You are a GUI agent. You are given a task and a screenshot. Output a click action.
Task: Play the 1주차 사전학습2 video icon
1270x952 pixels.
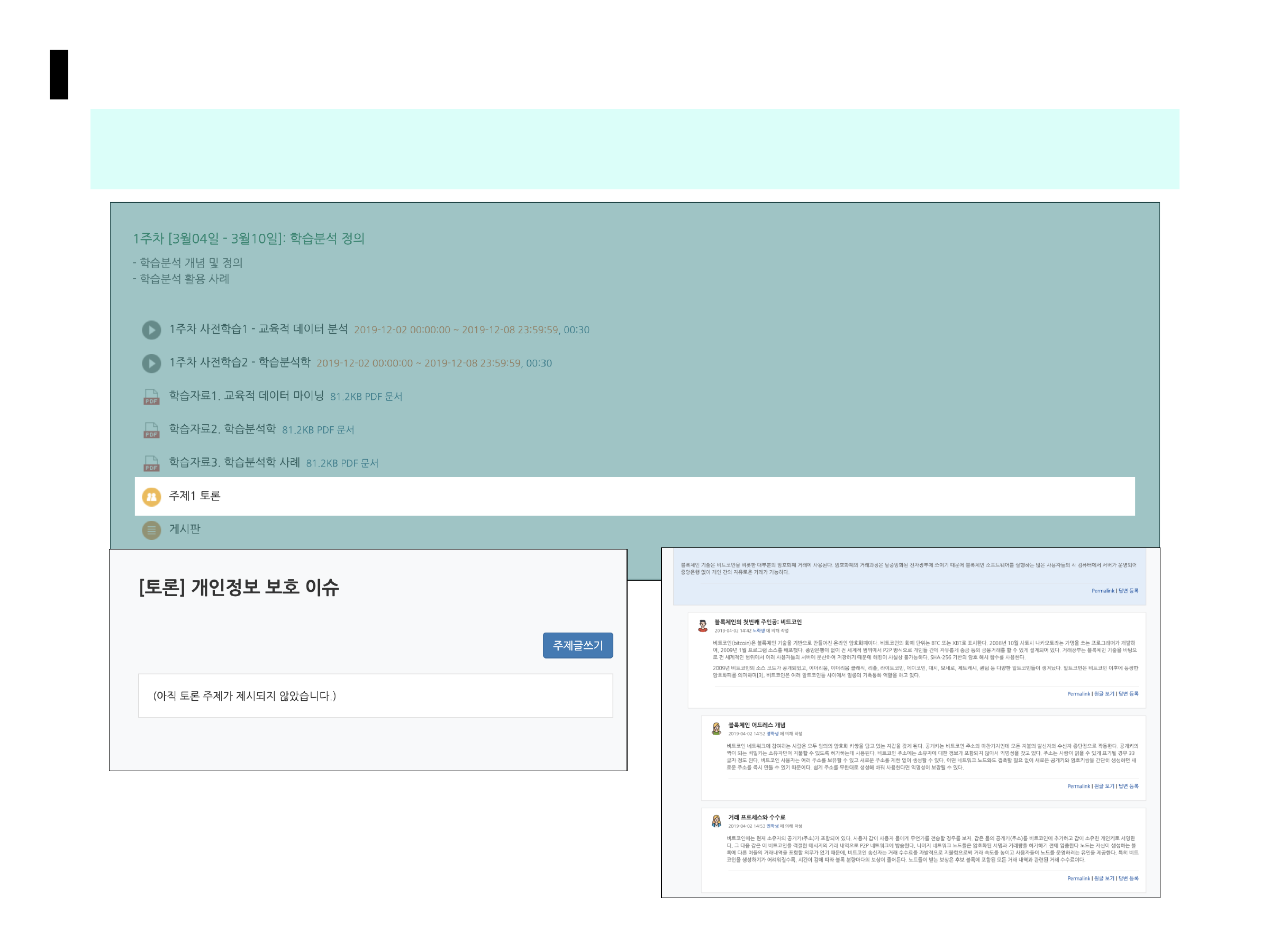[x=151, y=363]
